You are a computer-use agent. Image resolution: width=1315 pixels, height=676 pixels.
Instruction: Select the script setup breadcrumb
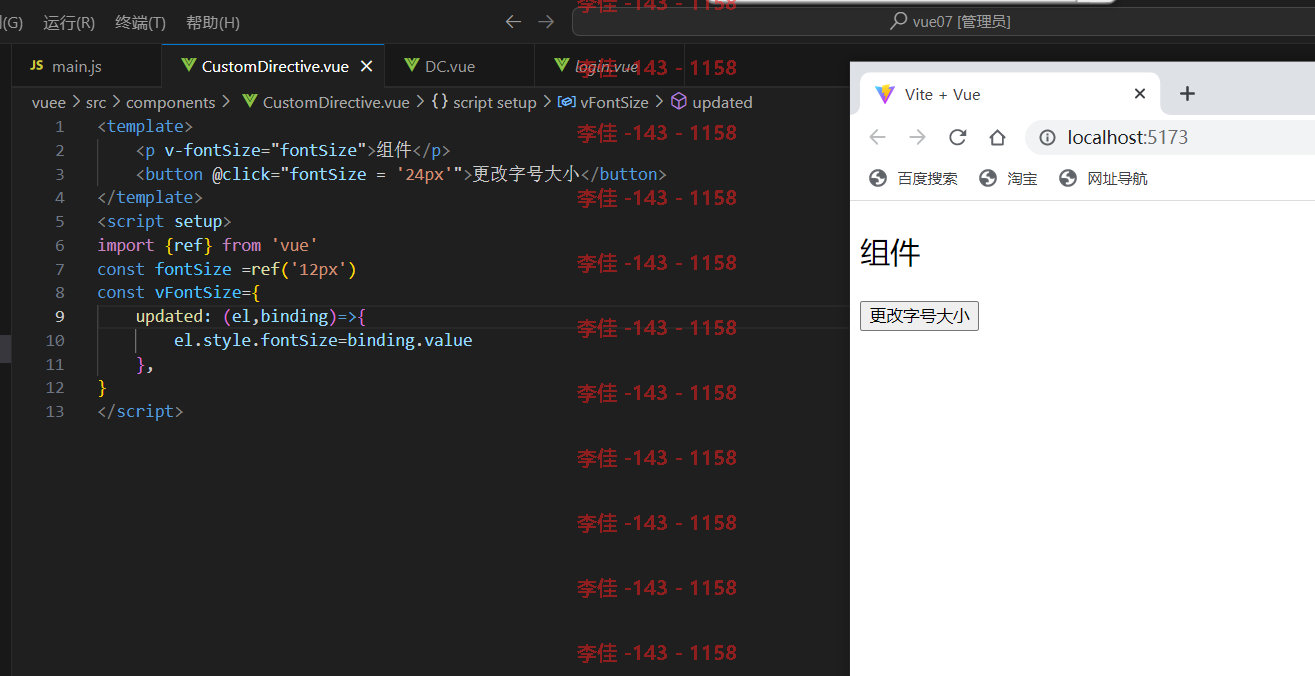pos(495,102)
